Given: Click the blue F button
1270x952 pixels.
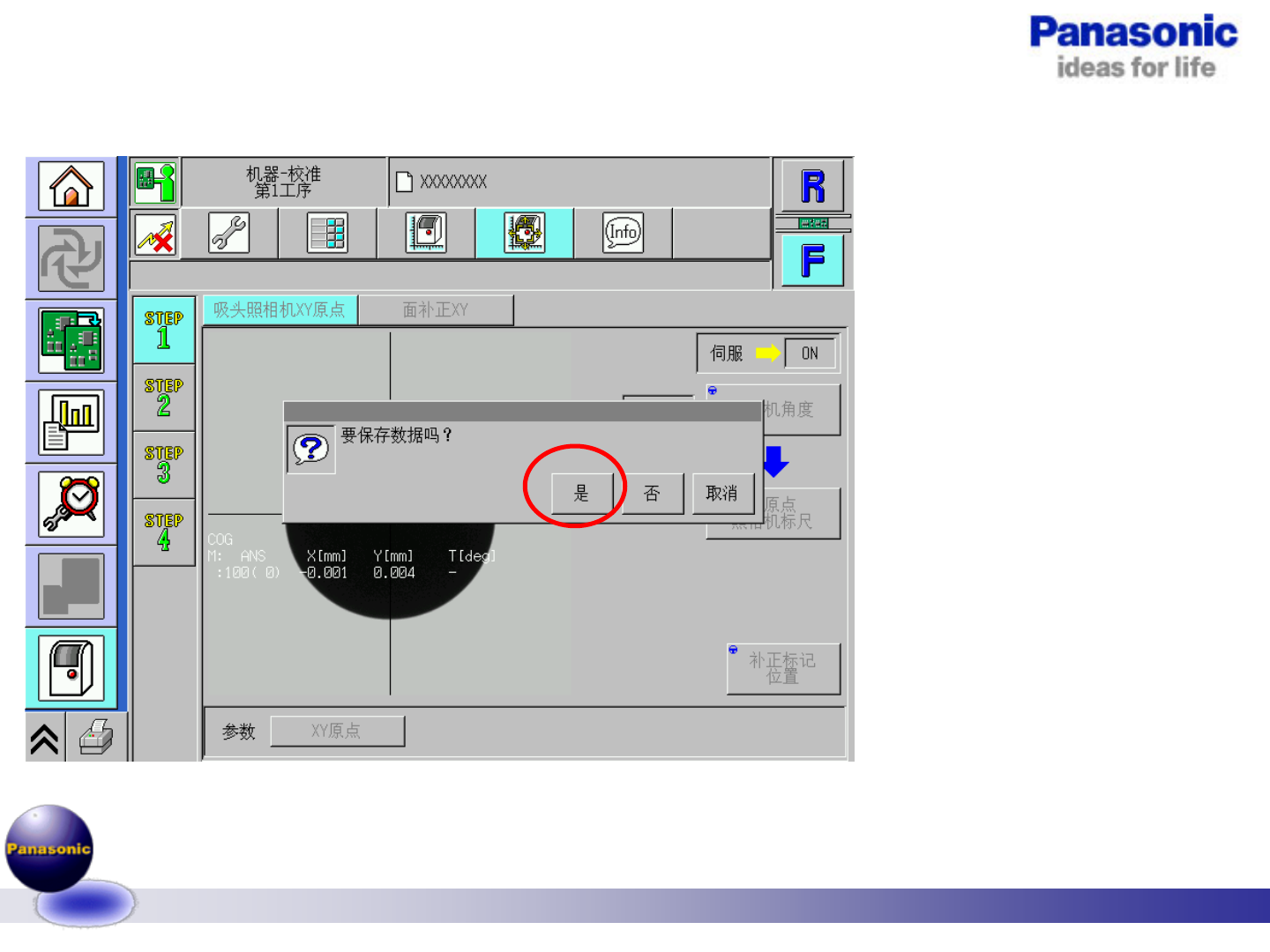Looking at the screenshot, I should 812,261.
